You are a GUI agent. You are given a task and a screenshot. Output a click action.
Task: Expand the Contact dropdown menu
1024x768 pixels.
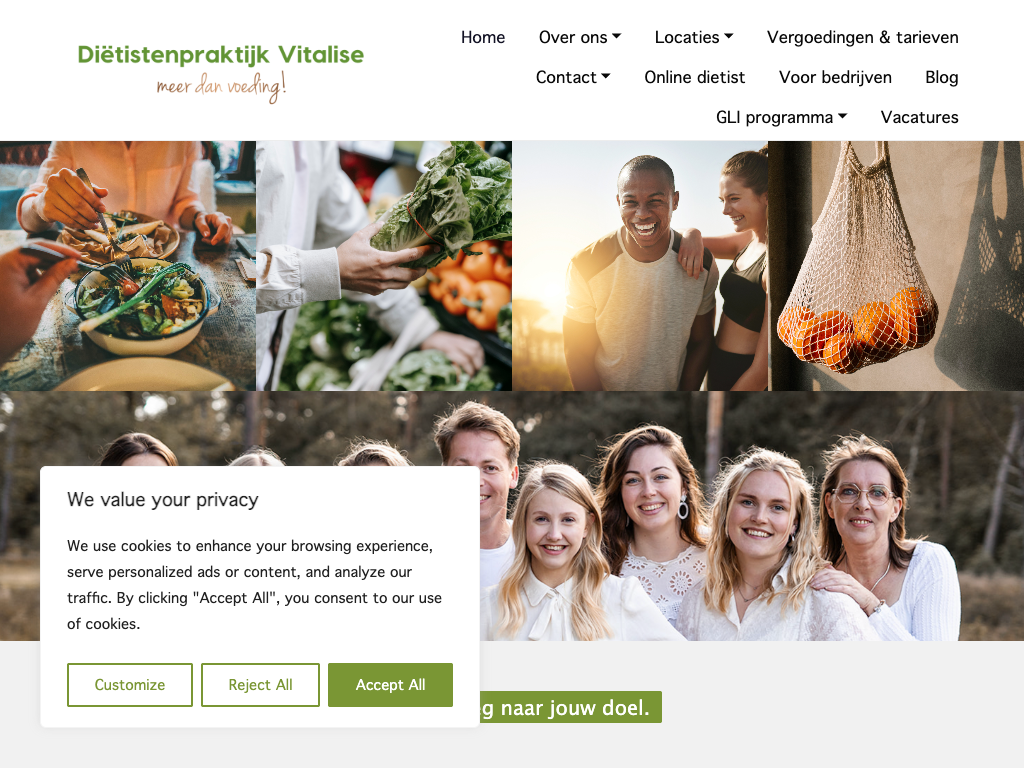[573, 77]
